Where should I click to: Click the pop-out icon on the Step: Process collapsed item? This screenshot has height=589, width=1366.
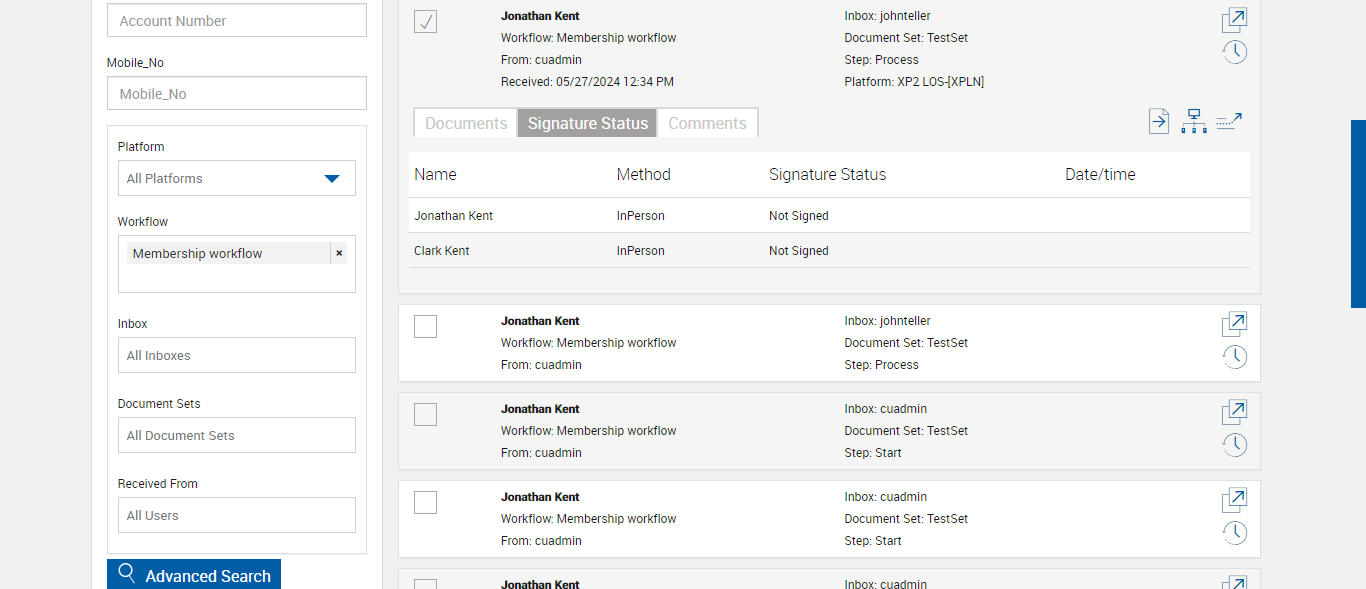(x=1235, y=324)
